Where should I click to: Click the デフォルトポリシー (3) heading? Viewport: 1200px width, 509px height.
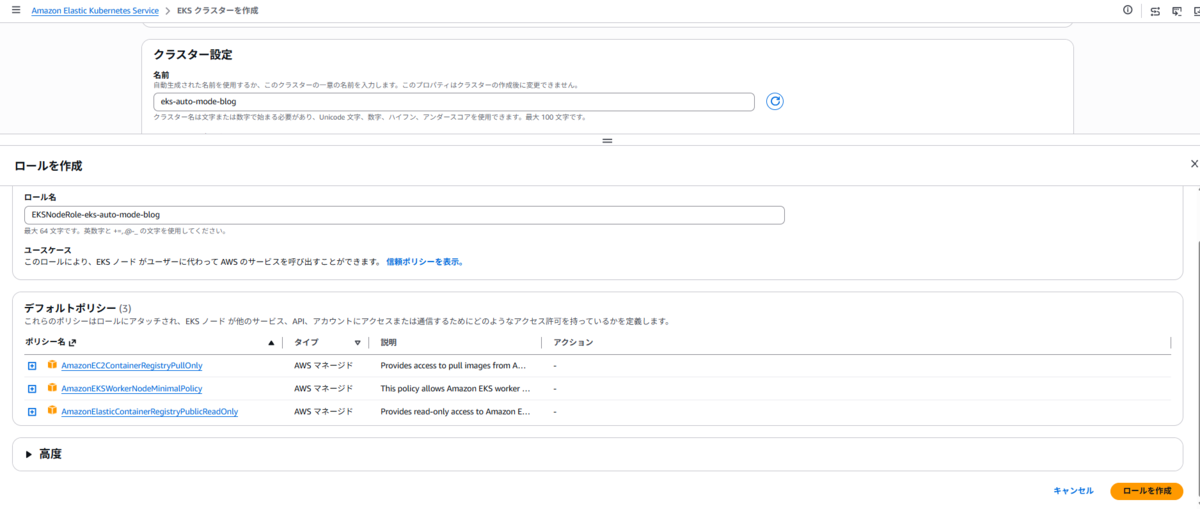point(78,308)
